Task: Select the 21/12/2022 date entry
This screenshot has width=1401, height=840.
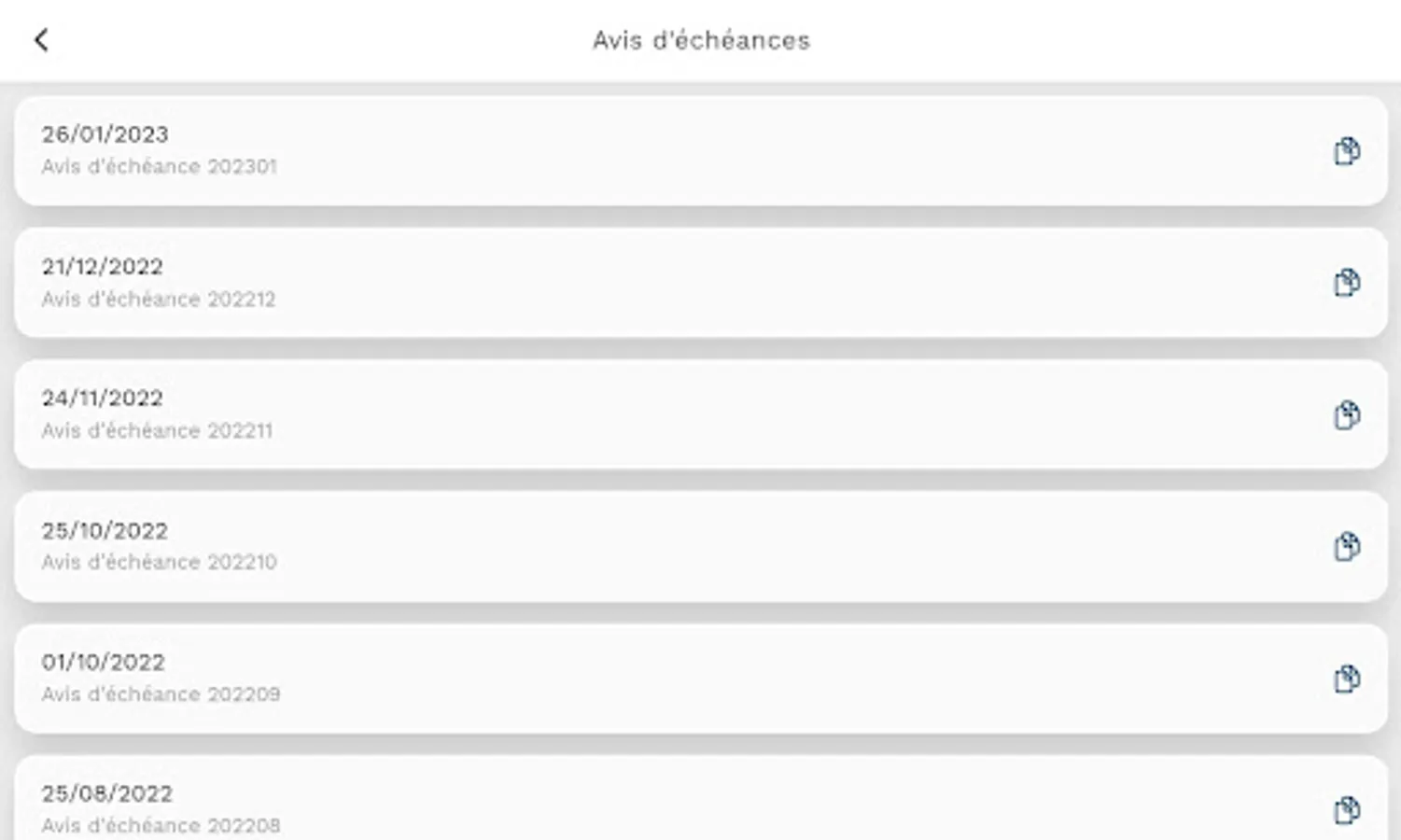Action: (102, 267)
